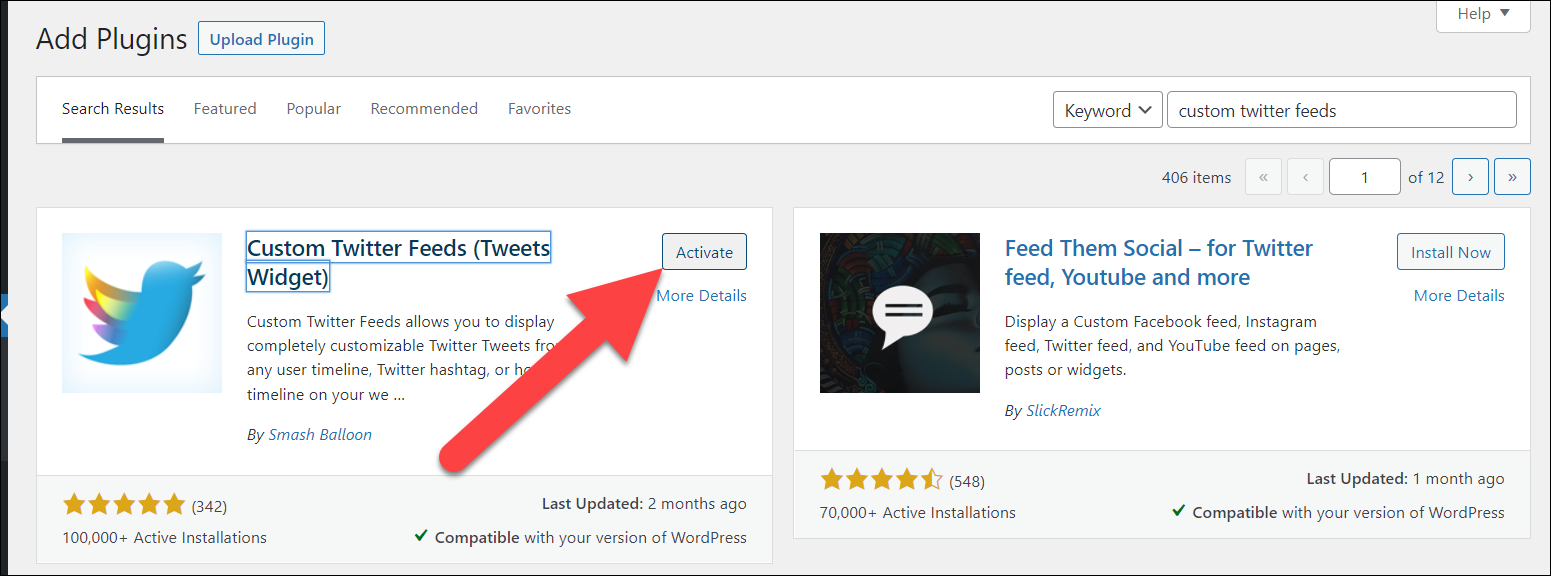
Task: Click the Feed Them Social plugin thumbnail
Action: pos(900,313)
